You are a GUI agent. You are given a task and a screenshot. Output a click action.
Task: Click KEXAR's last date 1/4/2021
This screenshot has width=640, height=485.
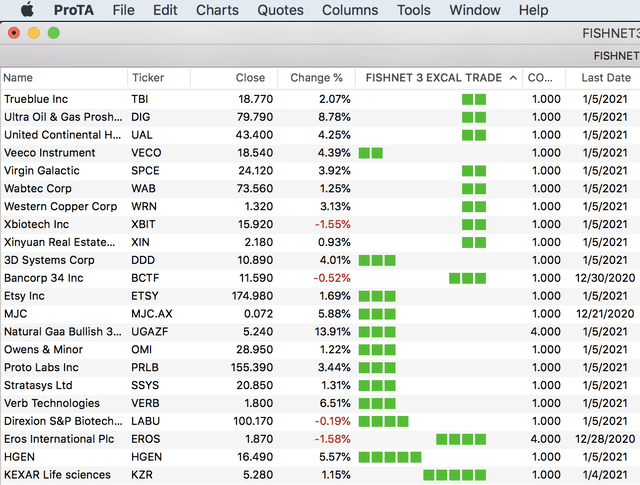point(605,475)
